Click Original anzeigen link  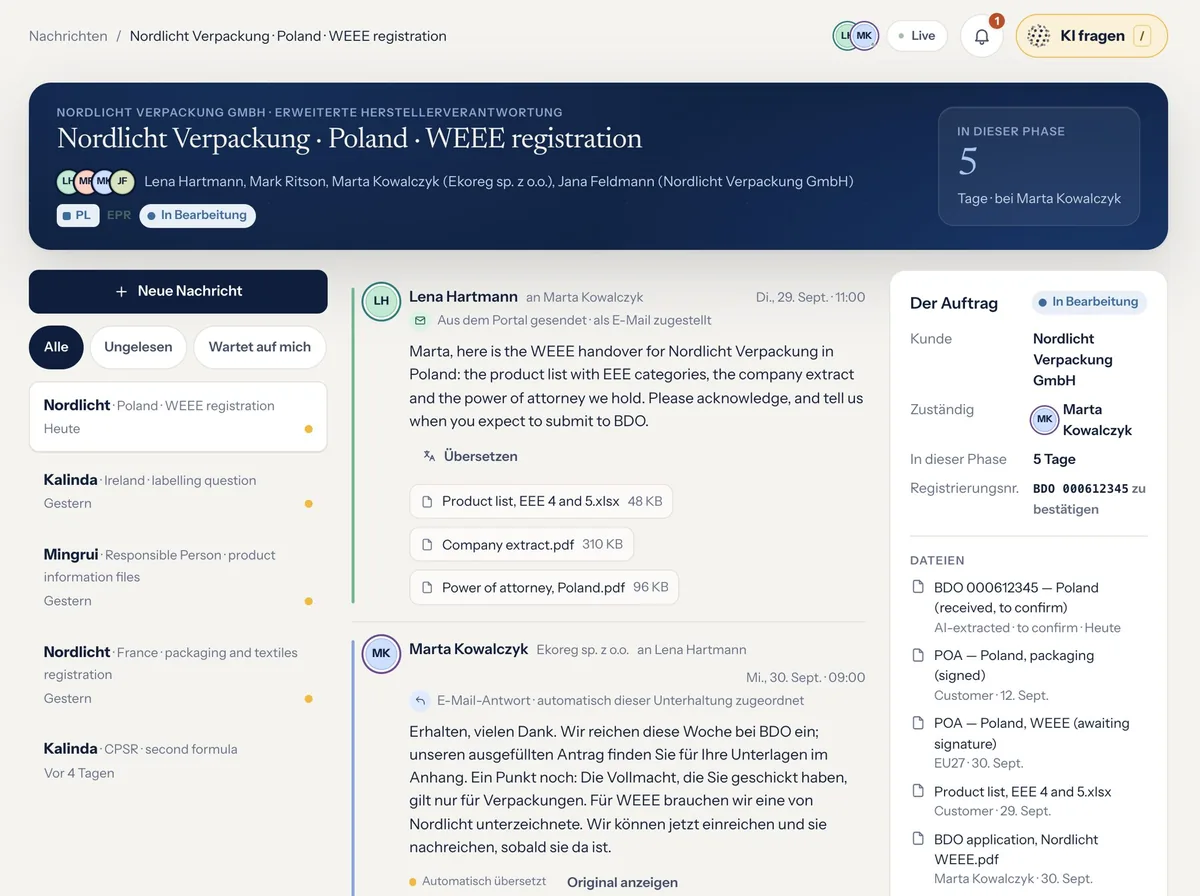click(622, 882)
